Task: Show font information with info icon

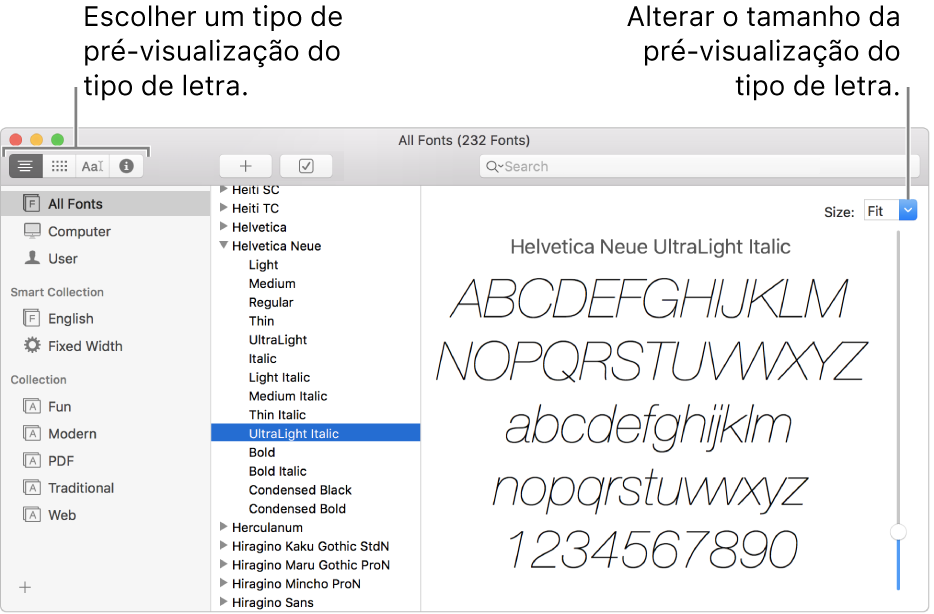Action: tap(126, 166)
